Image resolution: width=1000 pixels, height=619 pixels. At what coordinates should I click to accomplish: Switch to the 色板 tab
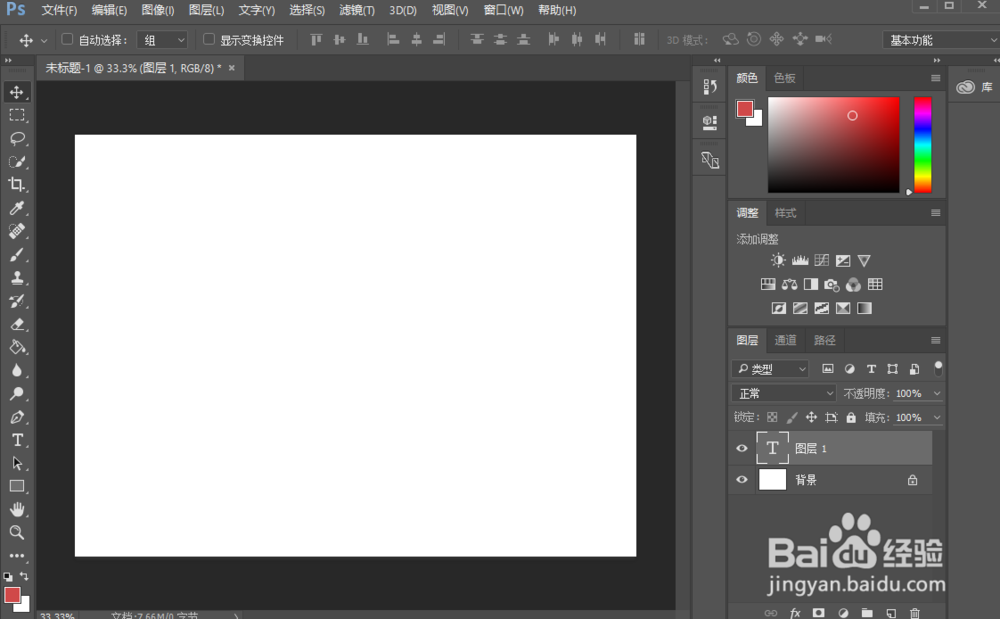coord(784,78)
